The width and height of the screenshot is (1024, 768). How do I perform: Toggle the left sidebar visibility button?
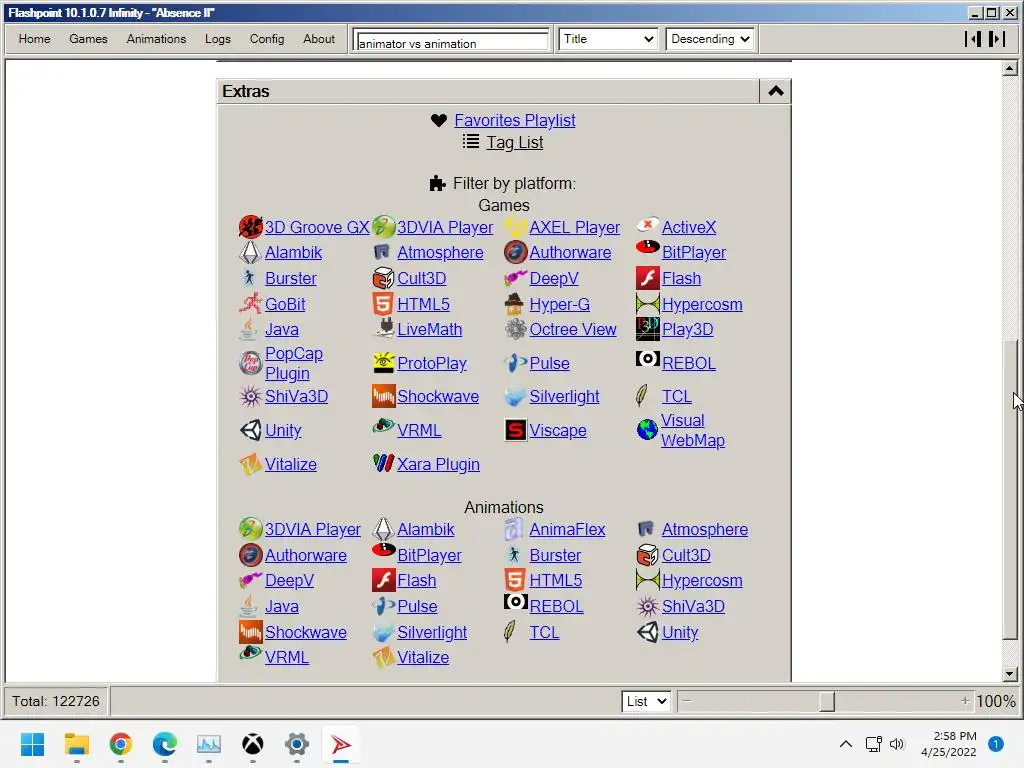(x=973, y=39)
